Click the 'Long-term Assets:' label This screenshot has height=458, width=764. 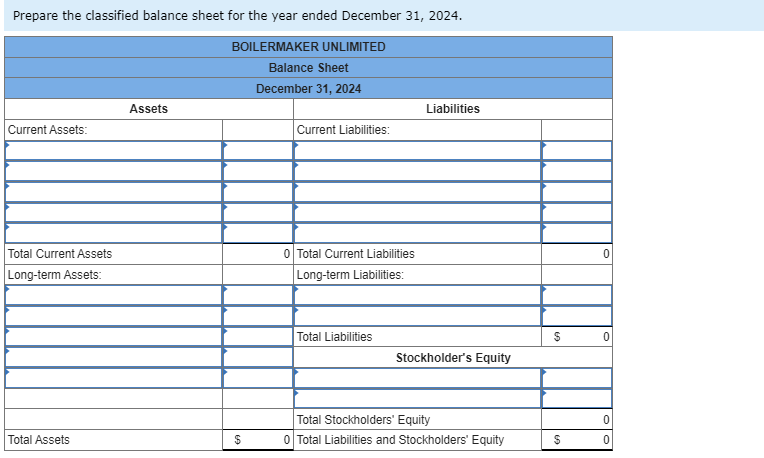[x=55, y=275]
